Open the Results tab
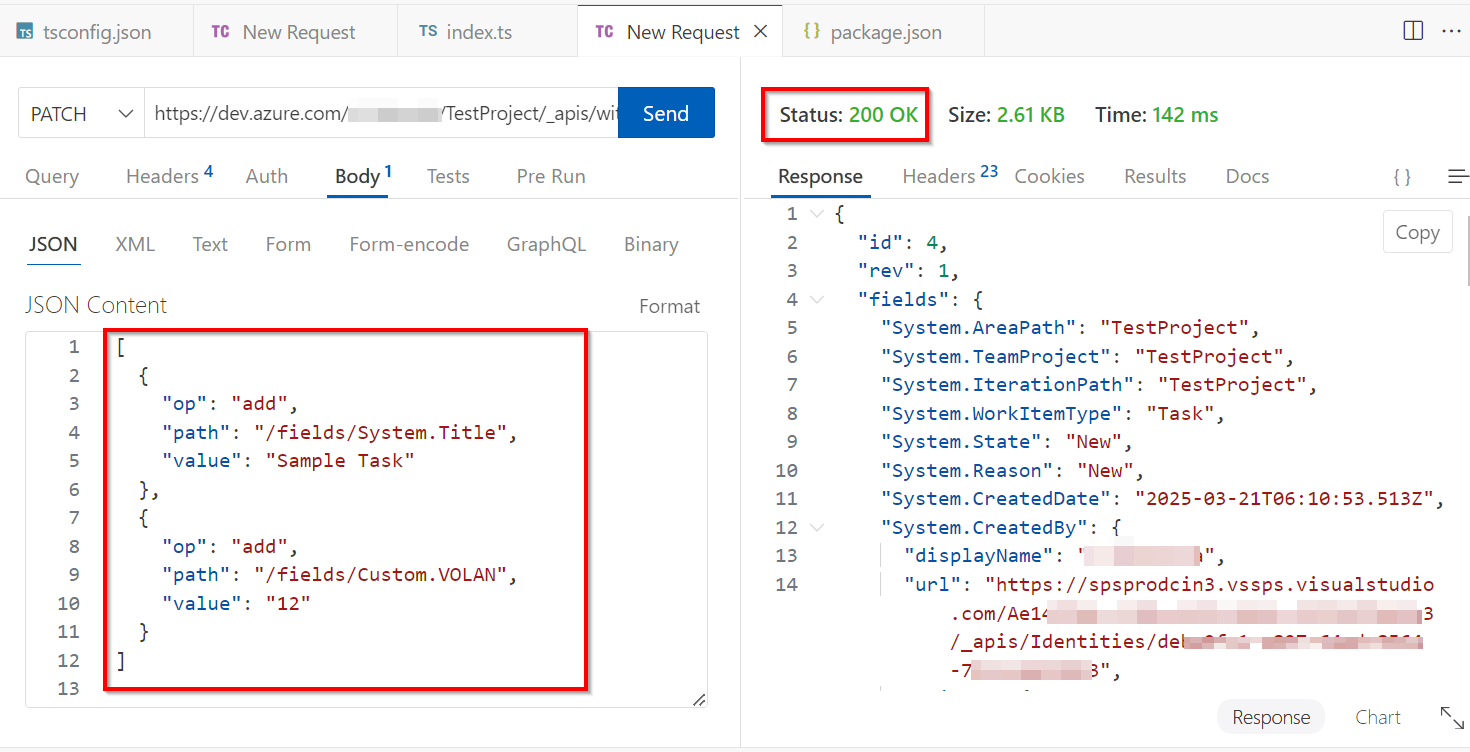Viewport: 1470px width, 752px height. tap(1155, 176)
